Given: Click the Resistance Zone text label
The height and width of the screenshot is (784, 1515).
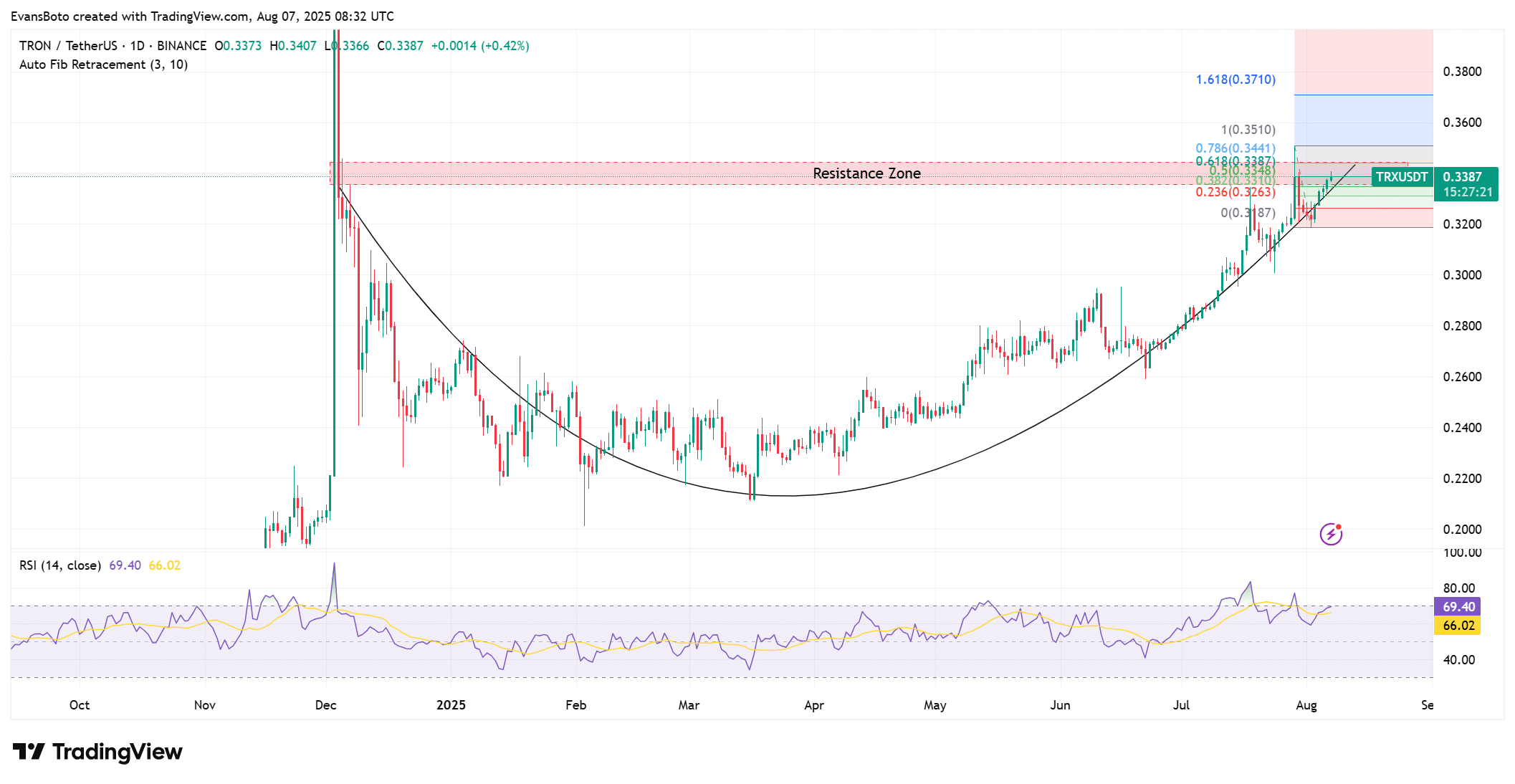Looking at the screenshot, I should click(866, 173).
